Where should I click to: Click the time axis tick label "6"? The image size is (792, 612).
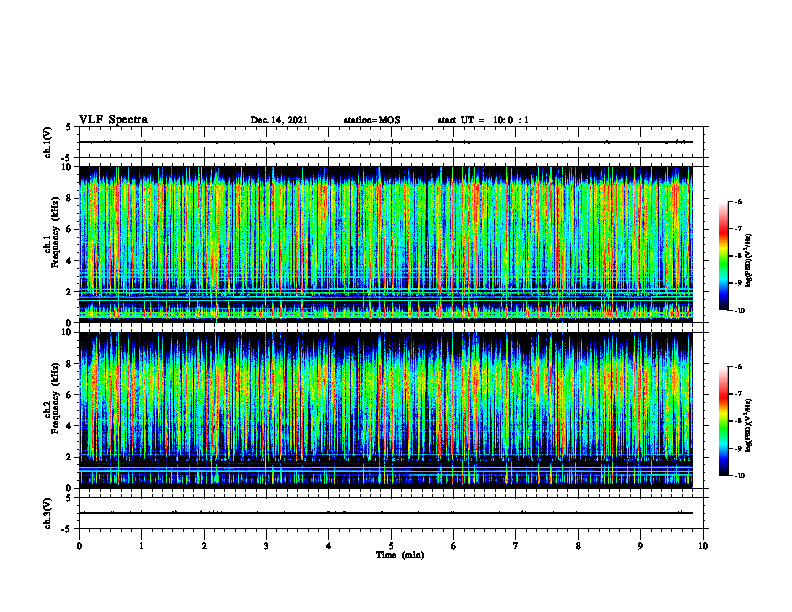454,546
